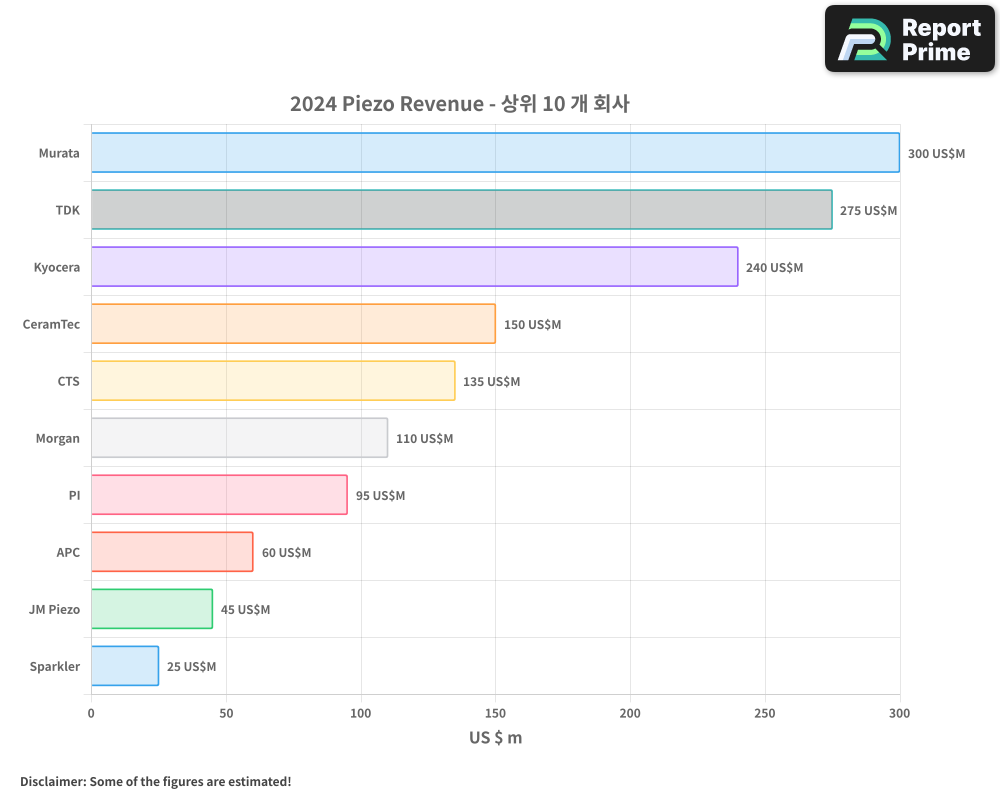This screenshot has height=800, width=1000.
Task: Select the TDK revenue bar
Action: point(460,210)
